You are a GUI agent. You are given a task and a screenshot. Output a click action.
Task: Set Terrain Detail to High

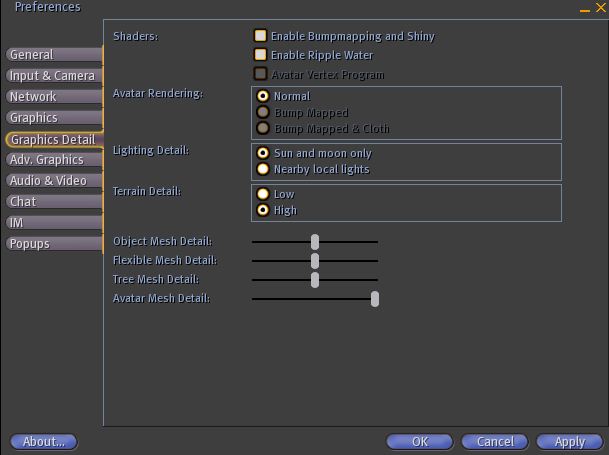click(263, 210)
